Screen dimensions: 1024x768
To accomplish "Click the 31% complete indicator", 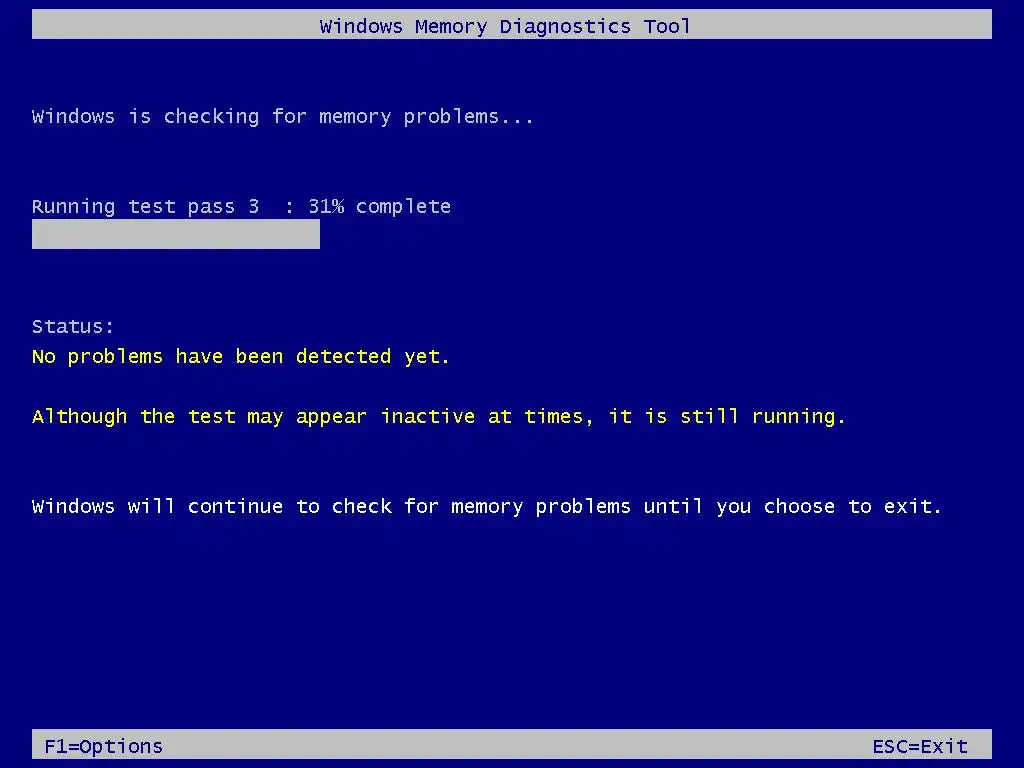I will click(379, 206).
